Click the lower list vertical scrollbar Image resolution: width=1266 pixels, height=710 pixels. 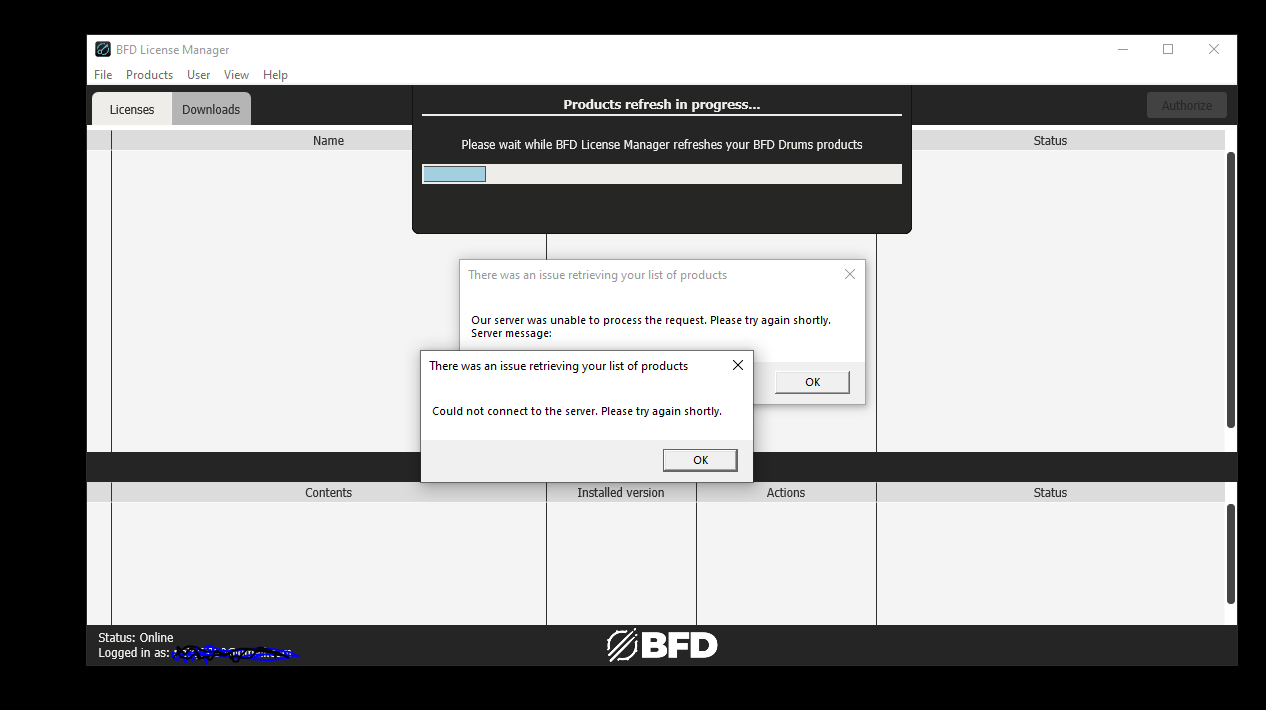(1231, 554)
